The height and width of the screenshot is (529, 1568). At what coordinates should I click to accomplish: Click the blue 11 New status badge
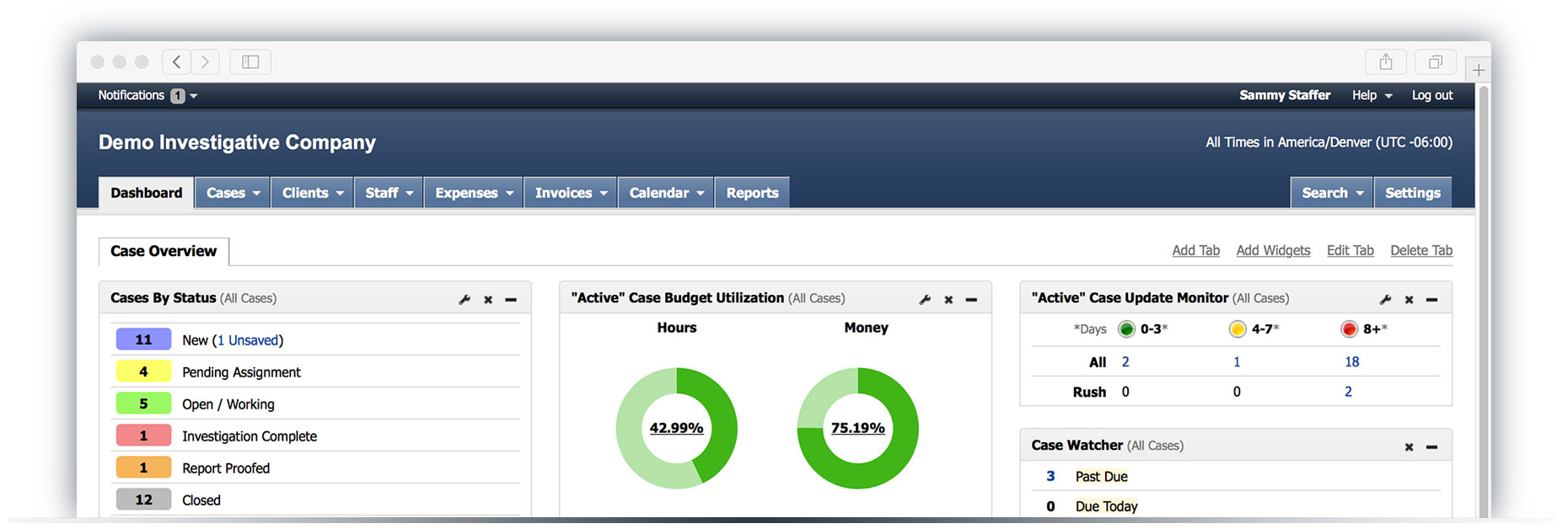pyautogui.click(x=143, y=339)
